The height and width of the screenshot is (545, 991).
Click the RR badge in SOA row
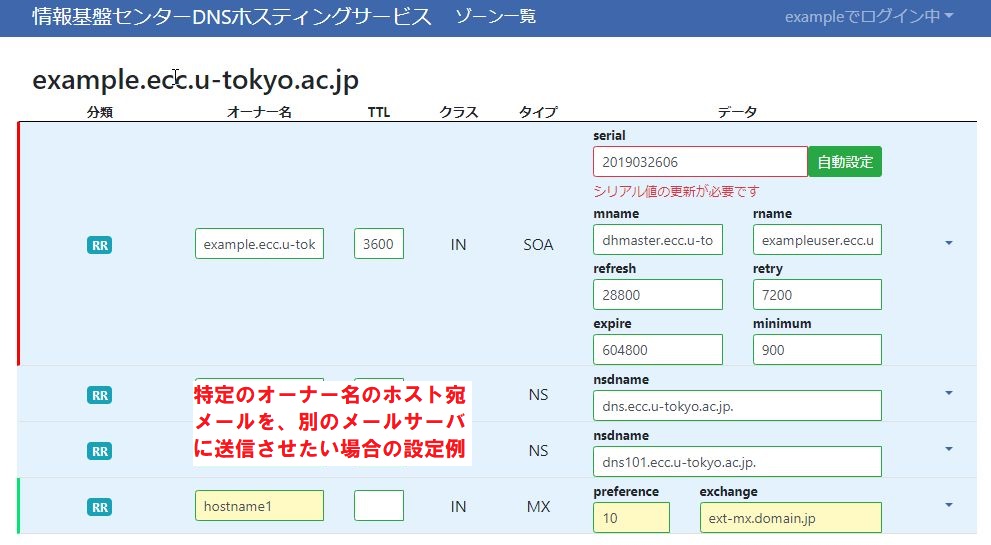pyautogui.click(x=99, y=245)
